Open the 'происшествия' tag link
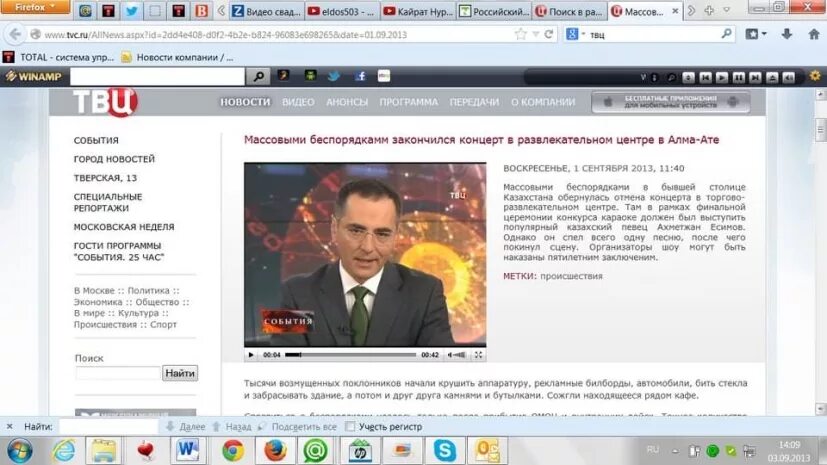Image resolution: width=827 pixels, height=465 pixels. tap(571, 276)
